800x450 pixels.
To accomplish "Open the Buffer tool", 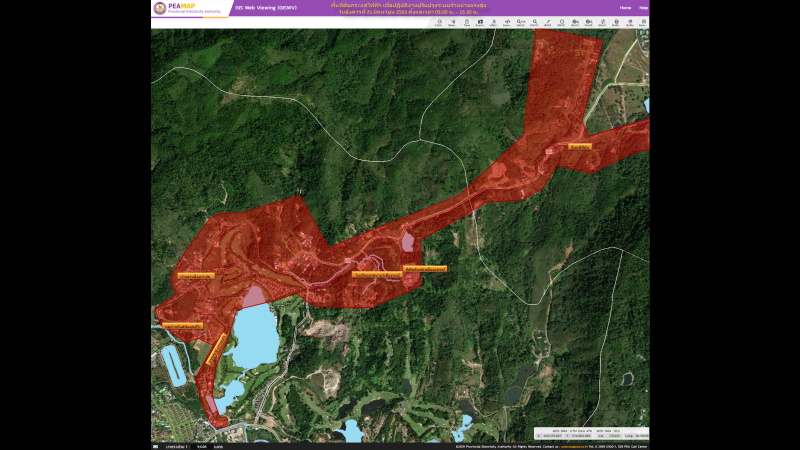I will tap(630, 22).
